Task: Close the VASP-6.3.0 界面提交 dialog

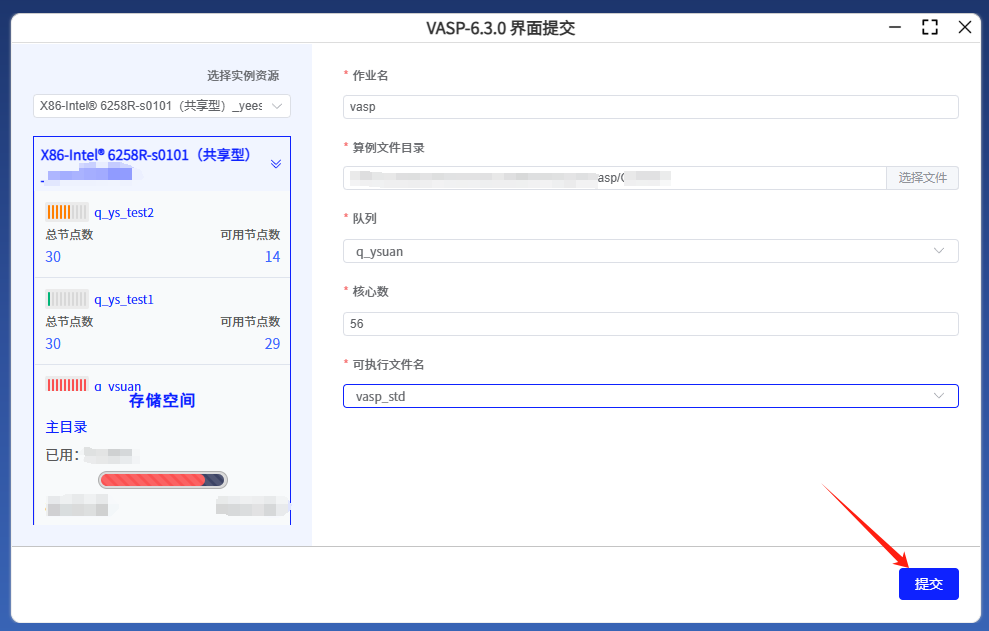Action: click(x=965, y=28)
